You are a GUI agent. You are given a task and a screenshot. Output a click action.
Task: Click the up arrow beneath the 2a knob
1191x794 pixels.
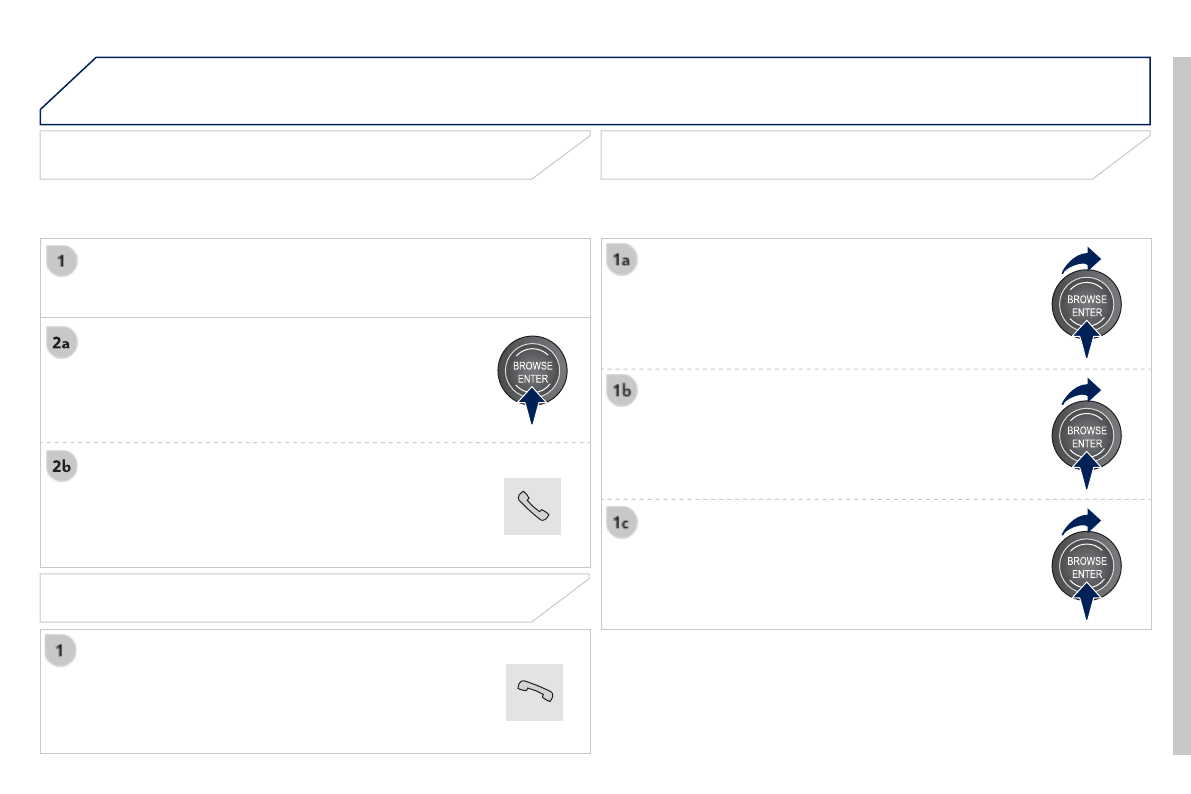[533, 406]
